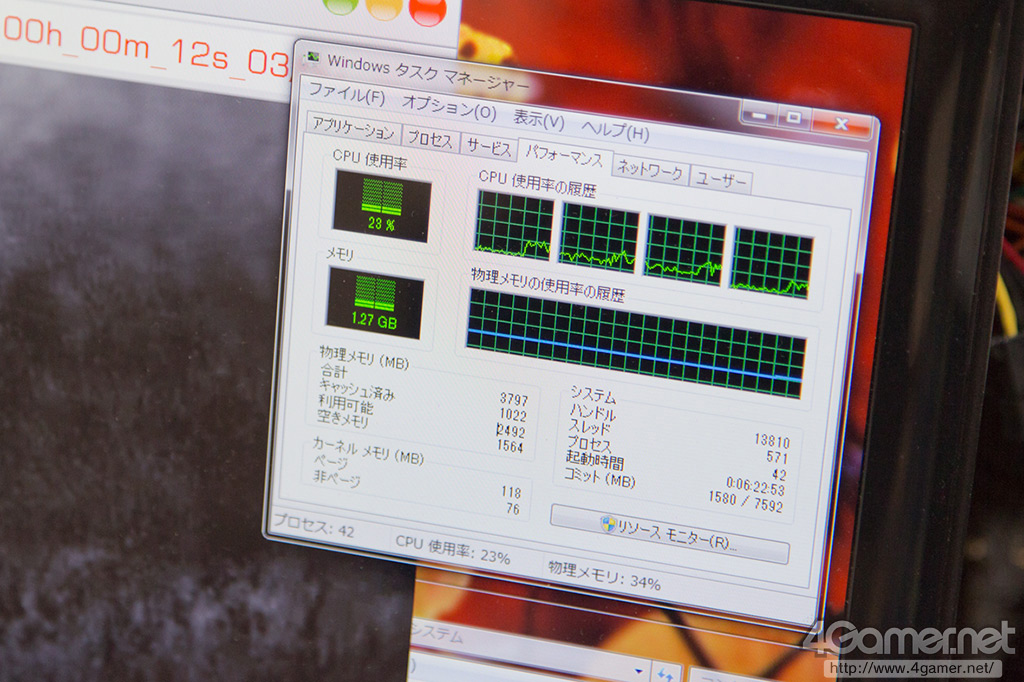Click the ページ value 118

click(511, 492)
